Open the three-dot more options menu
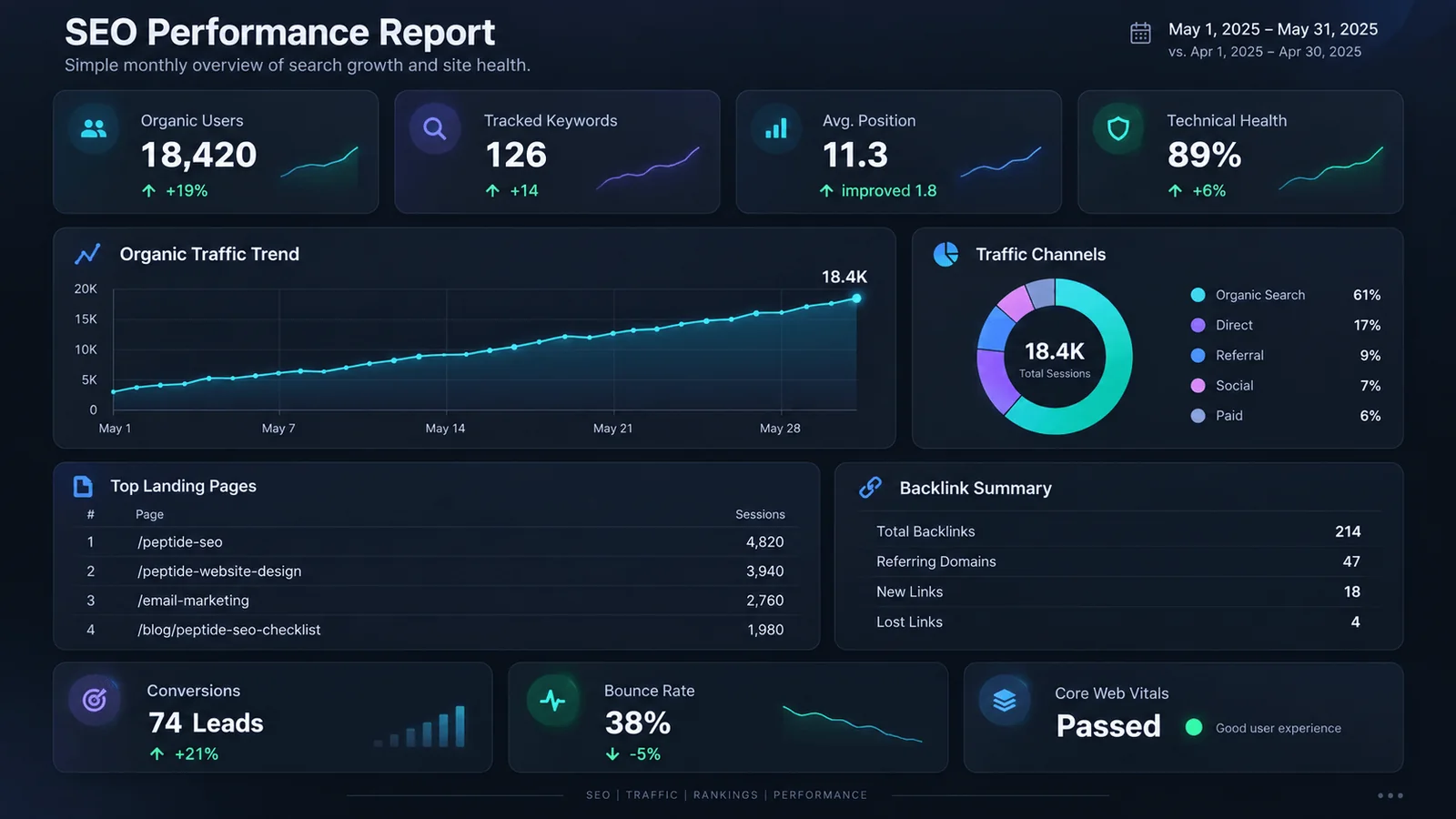The width and height of the screenshot is (1456, 819). pyautogui.click(x=1390, y=795)
